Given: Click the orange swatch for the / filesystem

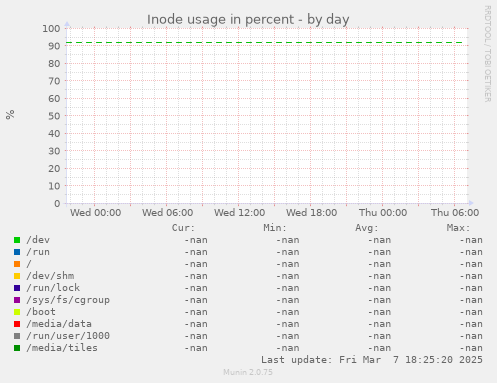Looking at the screenshot, I should [17, 264].
